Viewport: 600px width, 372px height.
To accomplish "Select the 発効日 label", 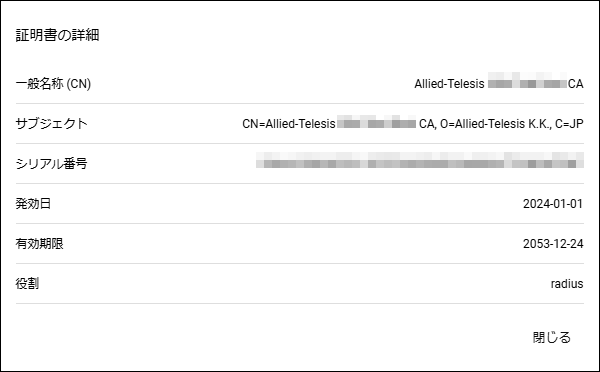I will tap(33, 203).
